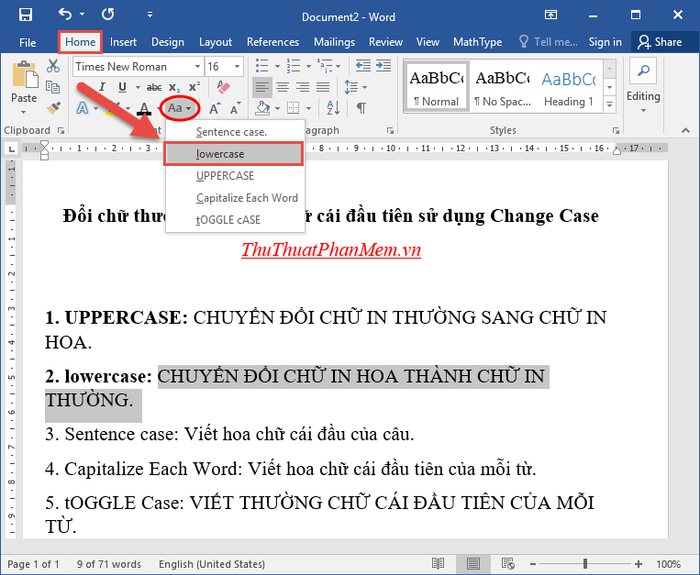Show or hide paragraph marks

(361, 108)
